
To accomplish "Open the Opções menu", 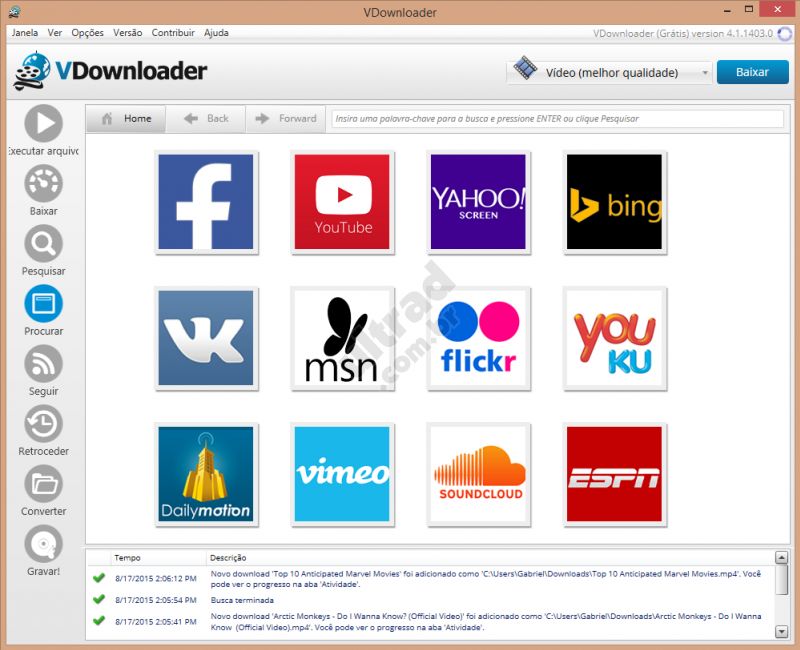I will tap(87, 33).
